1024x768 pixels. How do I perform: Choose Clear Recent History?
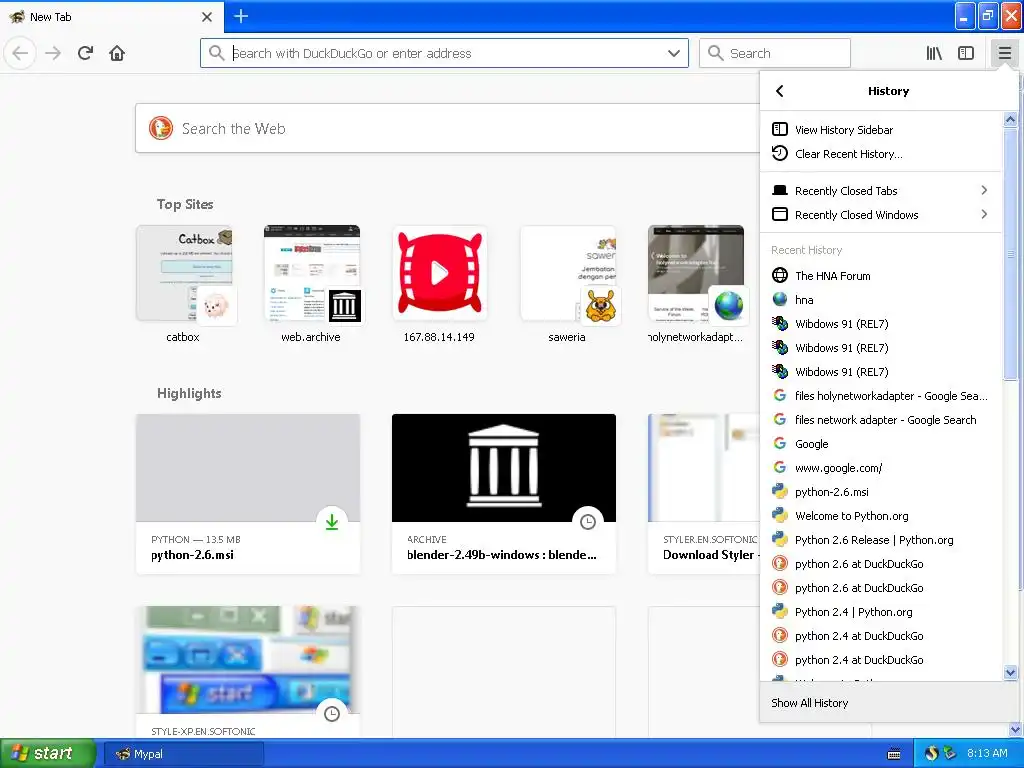[880, 153]
